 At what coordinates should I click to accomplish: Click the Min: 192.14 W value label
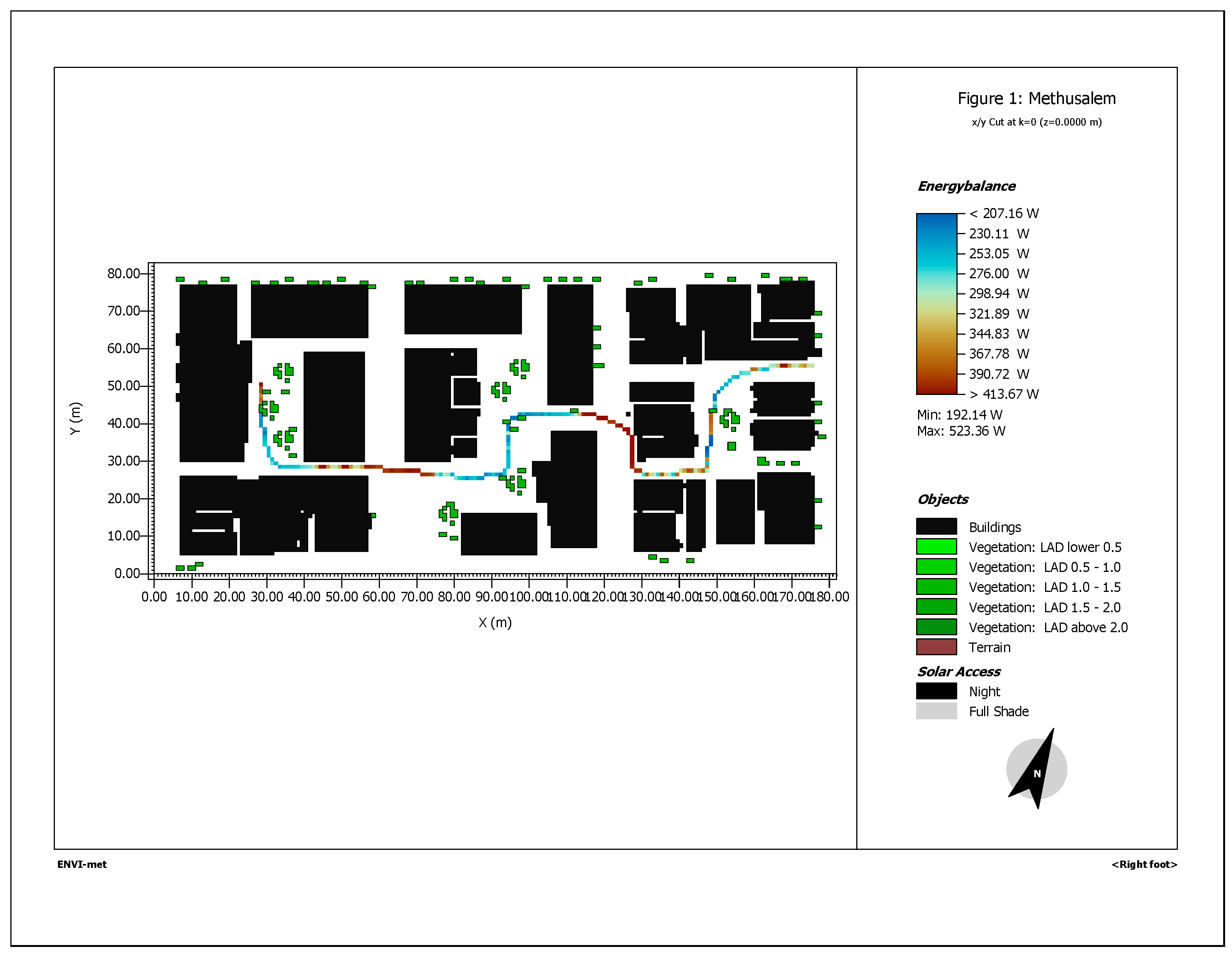[959, 415]
